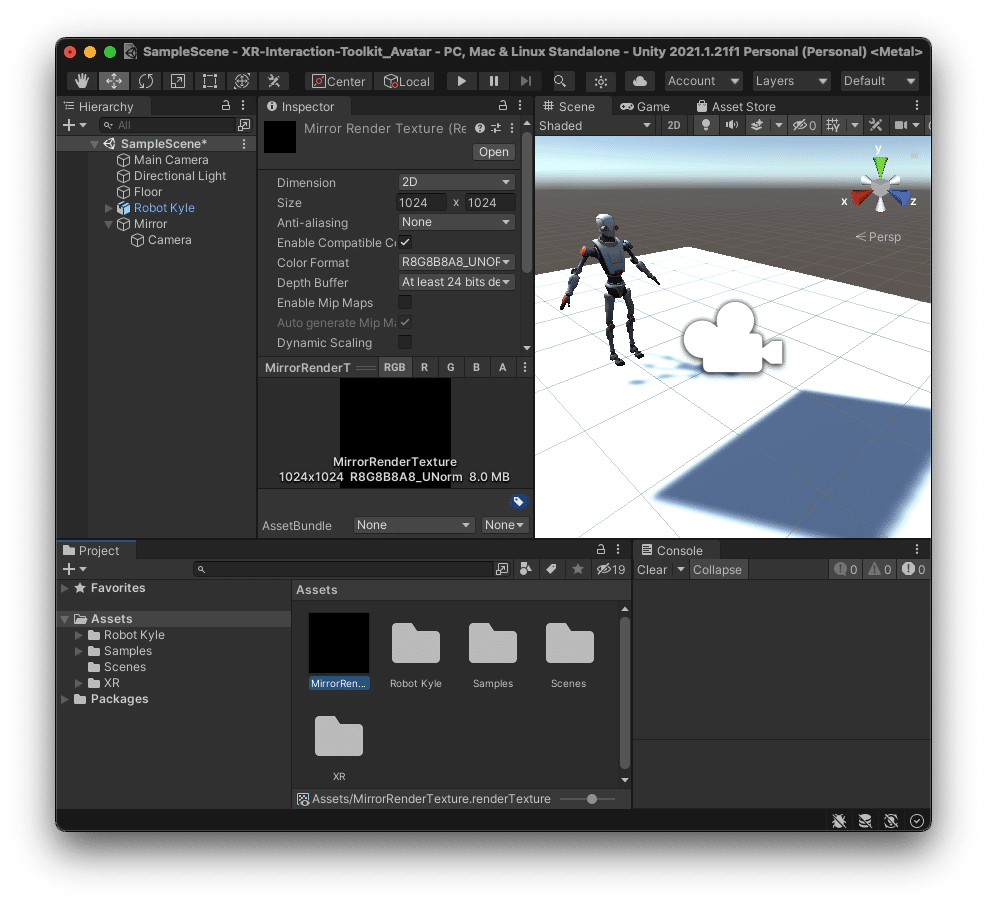This screenshot has height=905, width=987.
Task: Select the combined Transform tool
Action: [x=242, y=81]
